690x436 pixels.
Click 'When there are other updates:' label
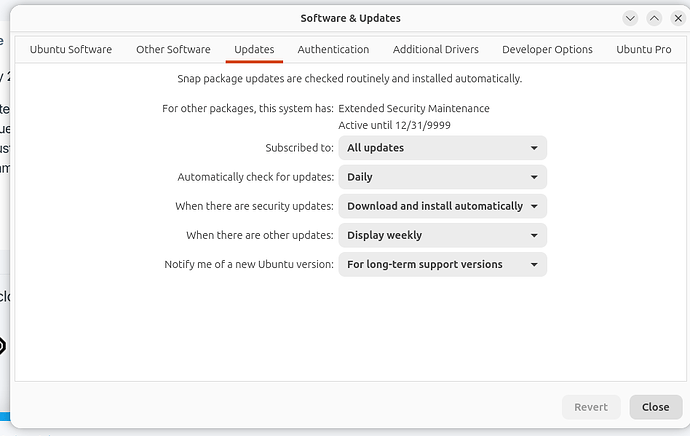coord(260,235)
